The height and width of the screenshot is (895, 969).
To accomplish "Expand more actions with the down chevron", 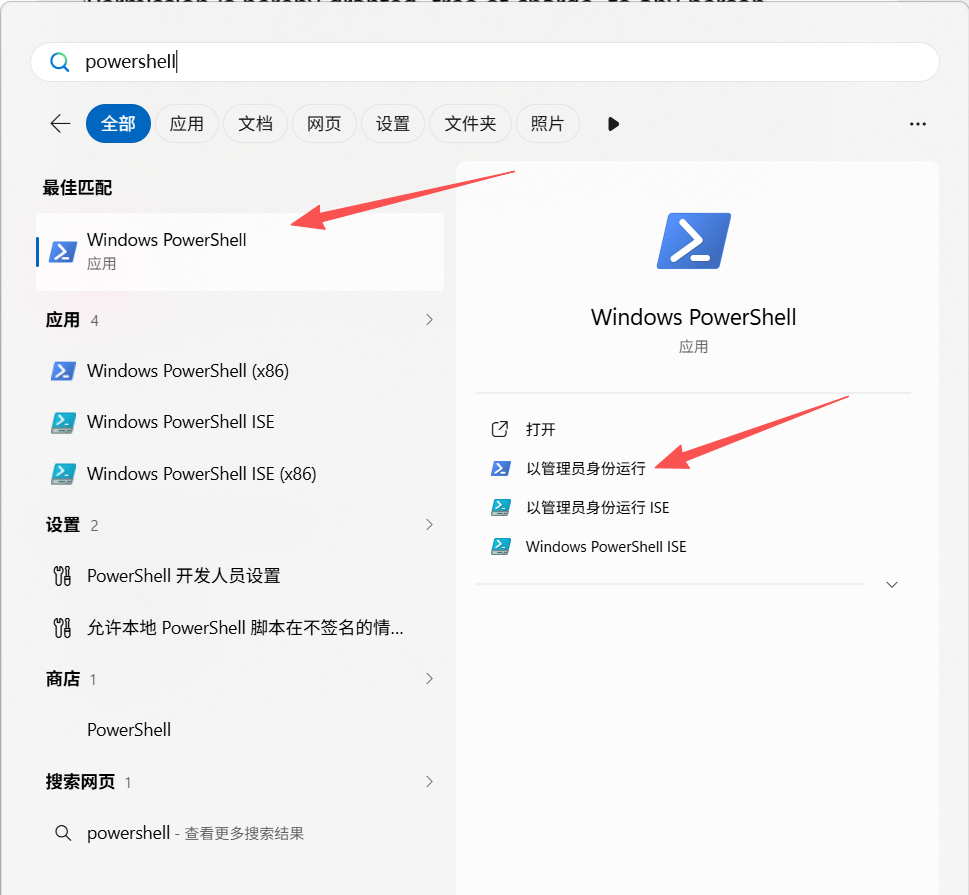I will [x=892, y=585].
